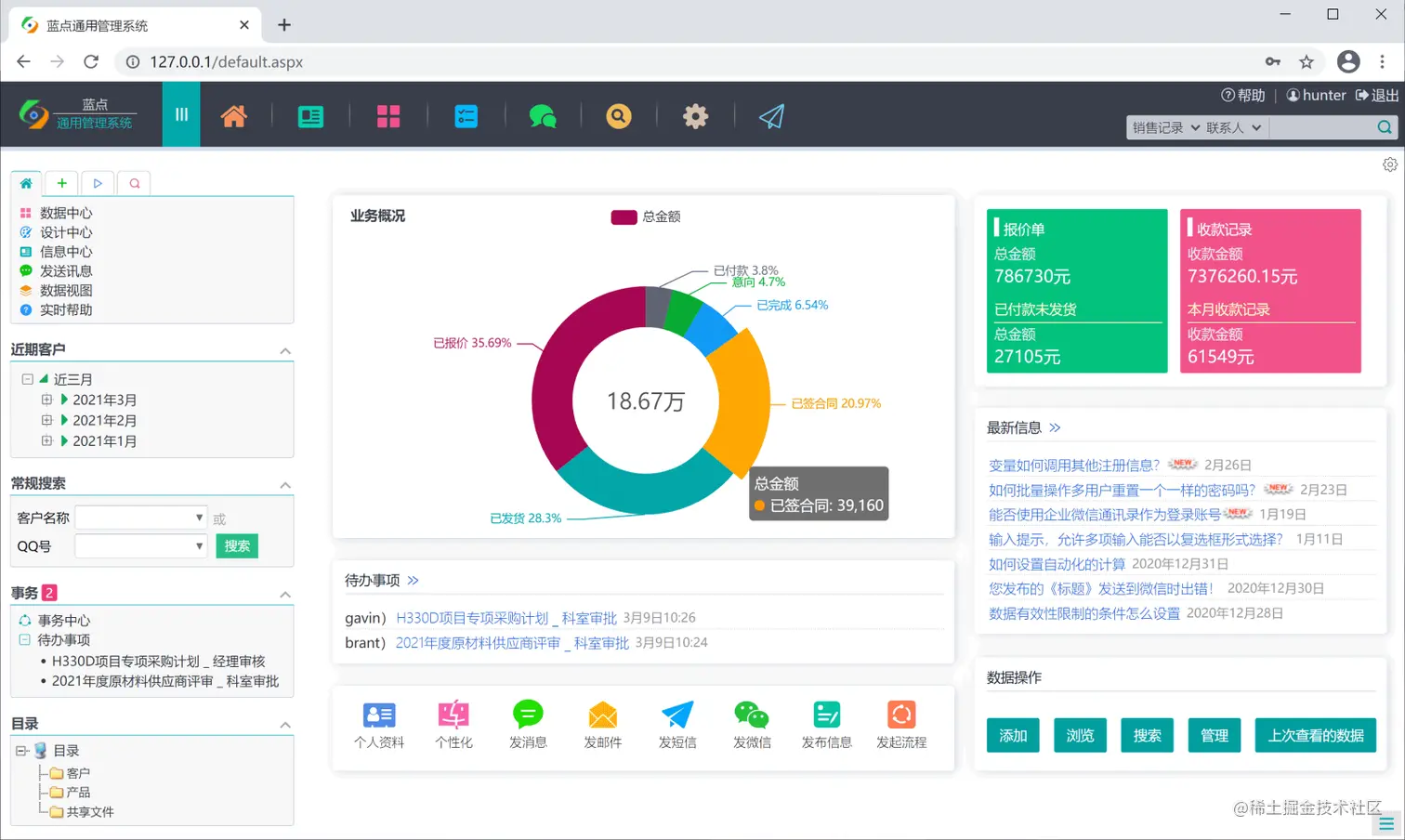
Task: Select the sidebar search tab
Action: coord(135,183)
